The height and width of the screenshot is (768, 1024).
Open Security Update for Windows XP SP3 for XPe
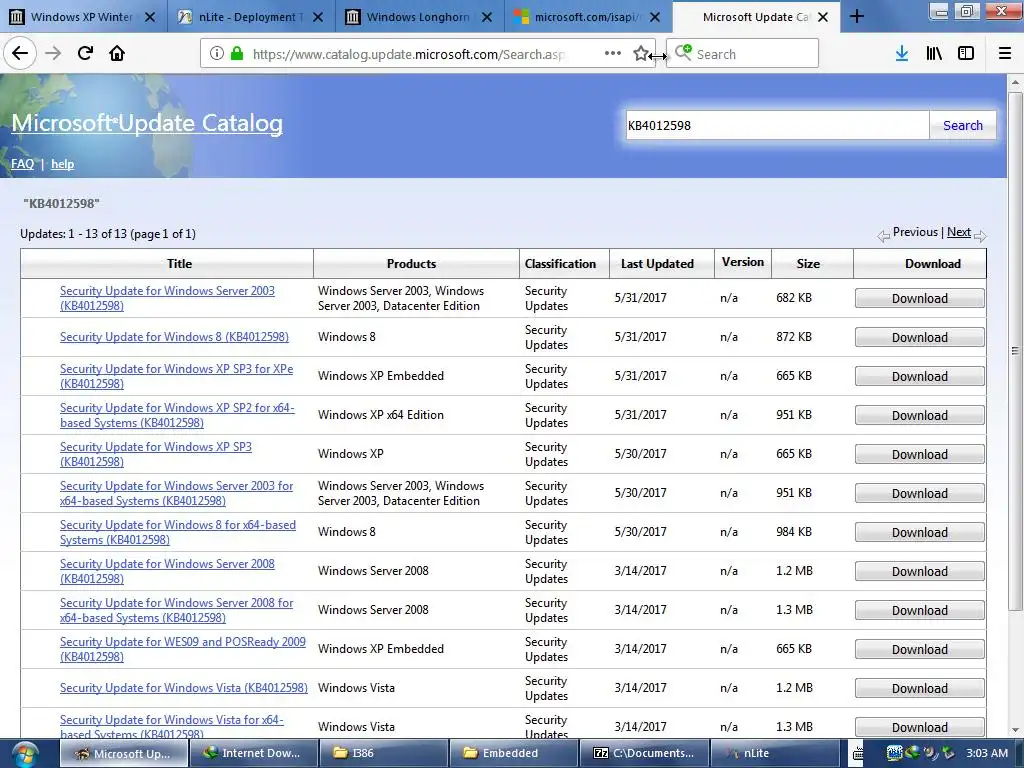pyautogui.click(x=176, y=376)
